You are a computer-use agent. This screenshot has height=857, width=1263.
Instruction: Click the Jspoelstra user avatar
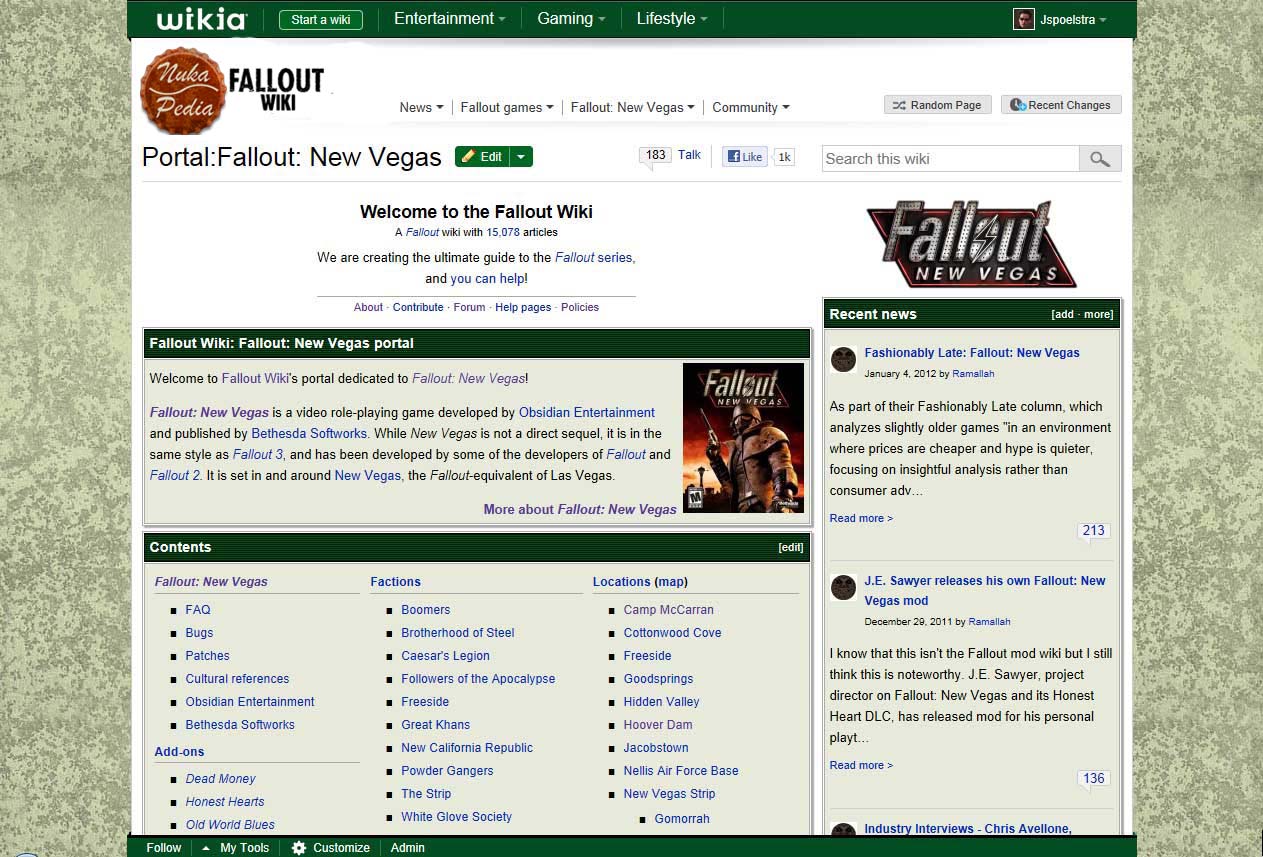coord(1023,19)
